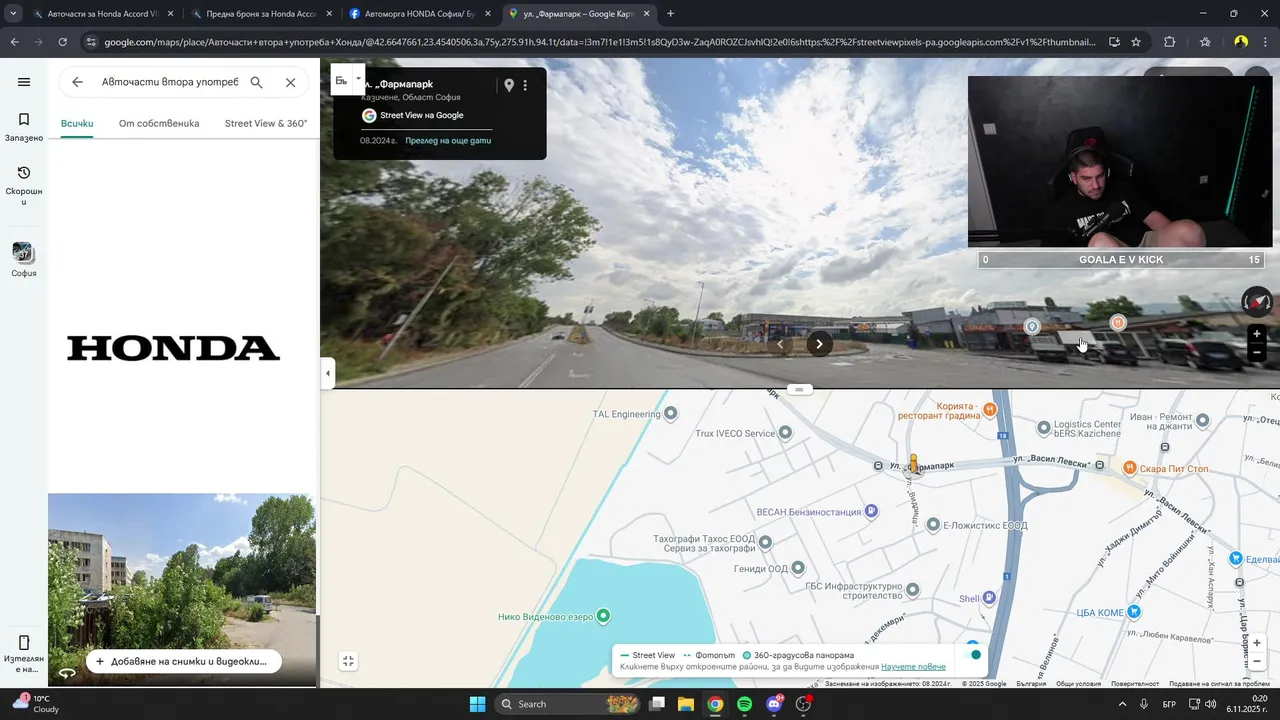Open the Windows Start menu
Screen dimensions: 1280x720
[x=477, y=704]
